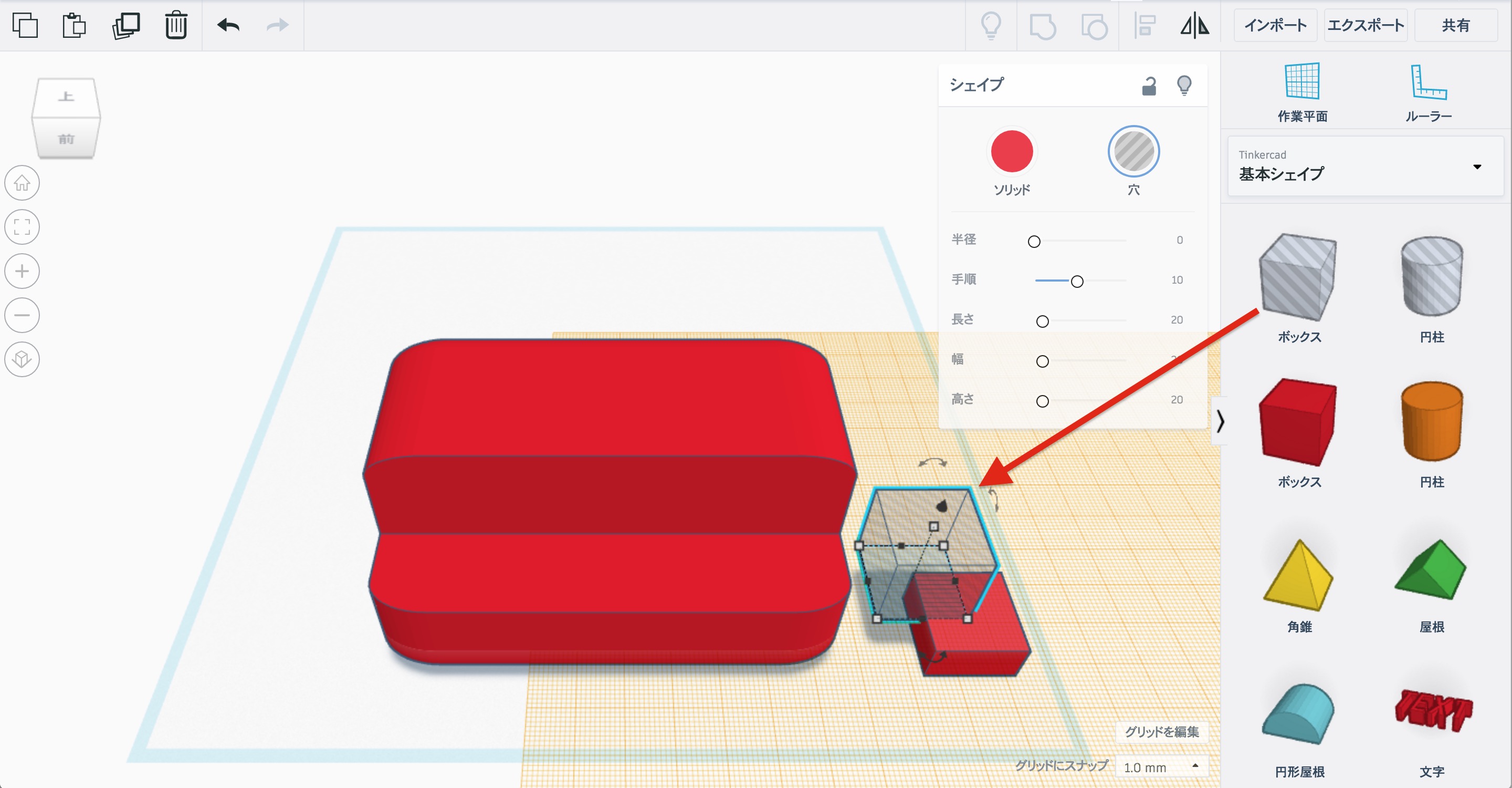Delete selection with trash can icon
Viewport: 1512px width, 788px height.
[x=176, y=25]
